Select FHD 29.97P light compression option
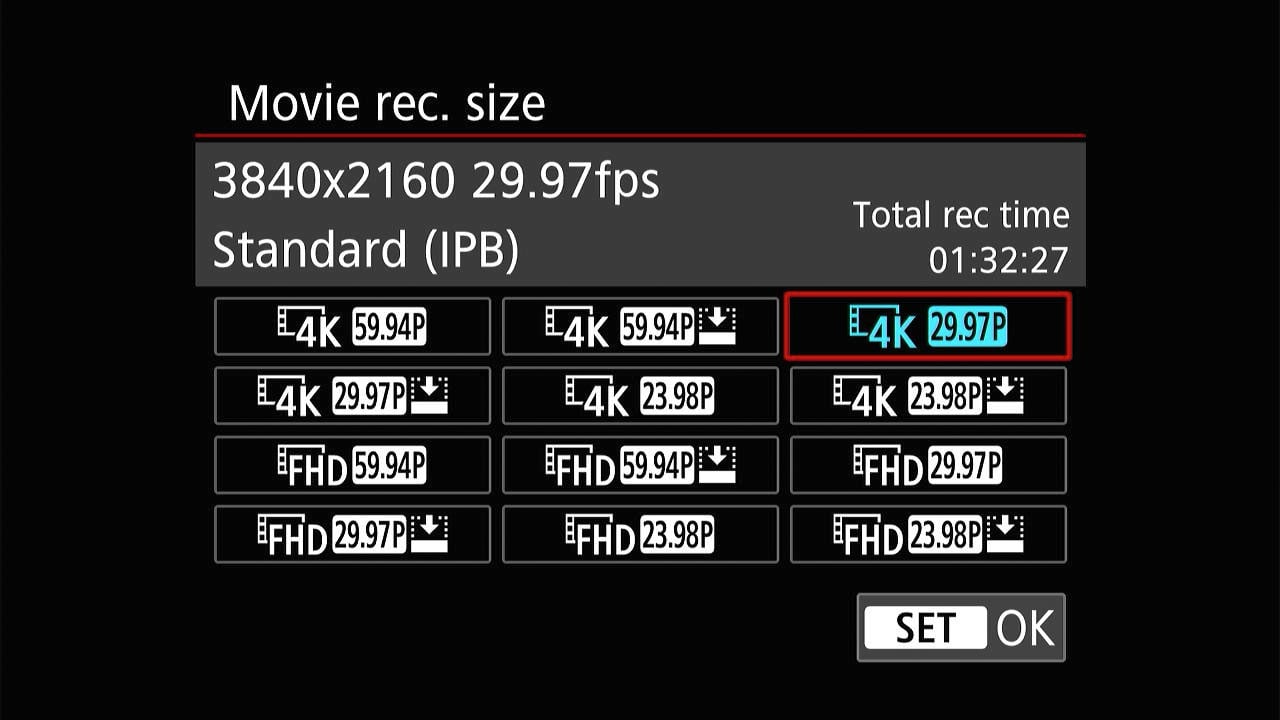Viewport: 1280px width, 720px height. tap(352, 534)
